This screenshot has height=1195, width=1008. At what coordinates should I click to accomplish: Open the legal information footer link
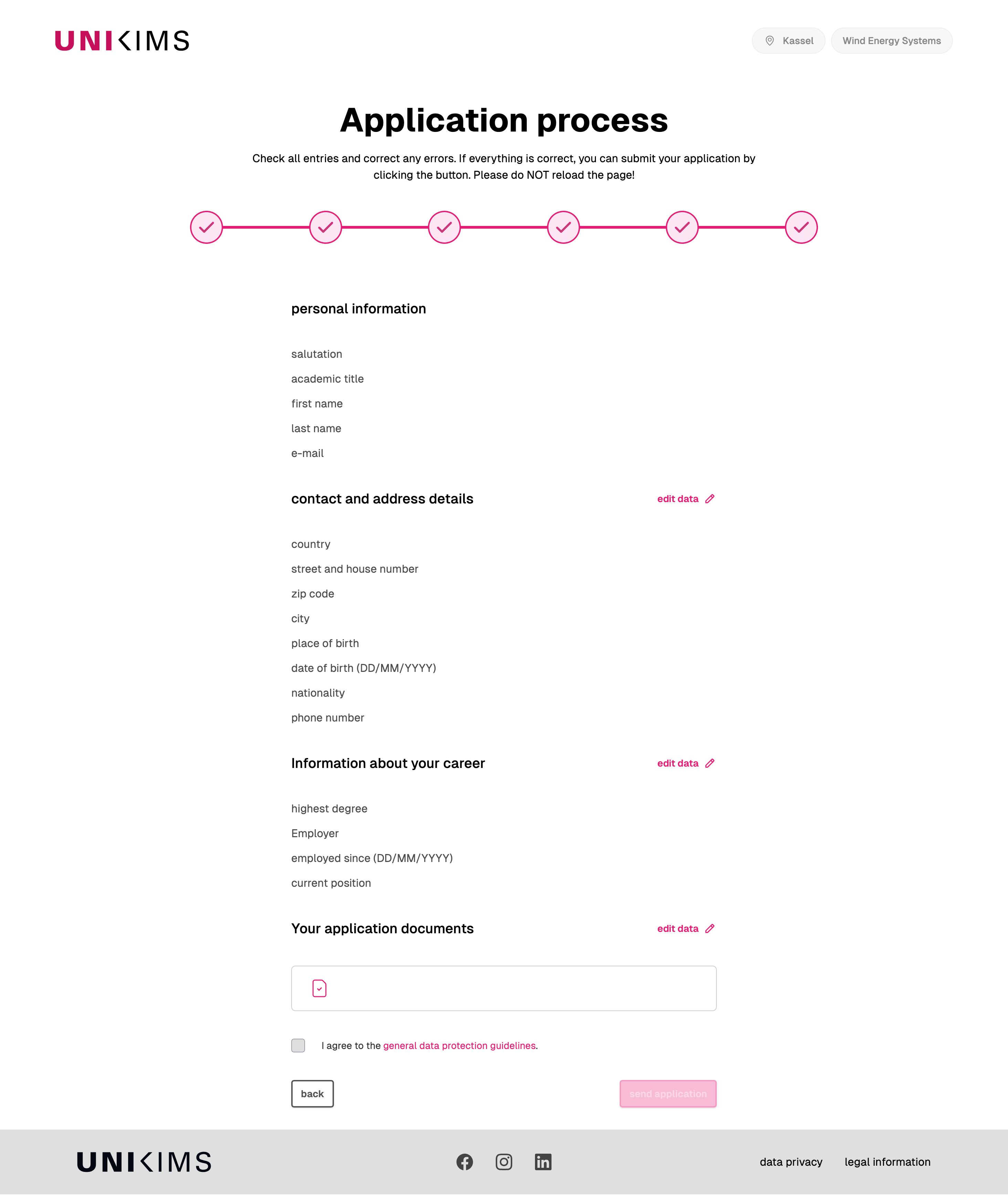pos(888,1162)
